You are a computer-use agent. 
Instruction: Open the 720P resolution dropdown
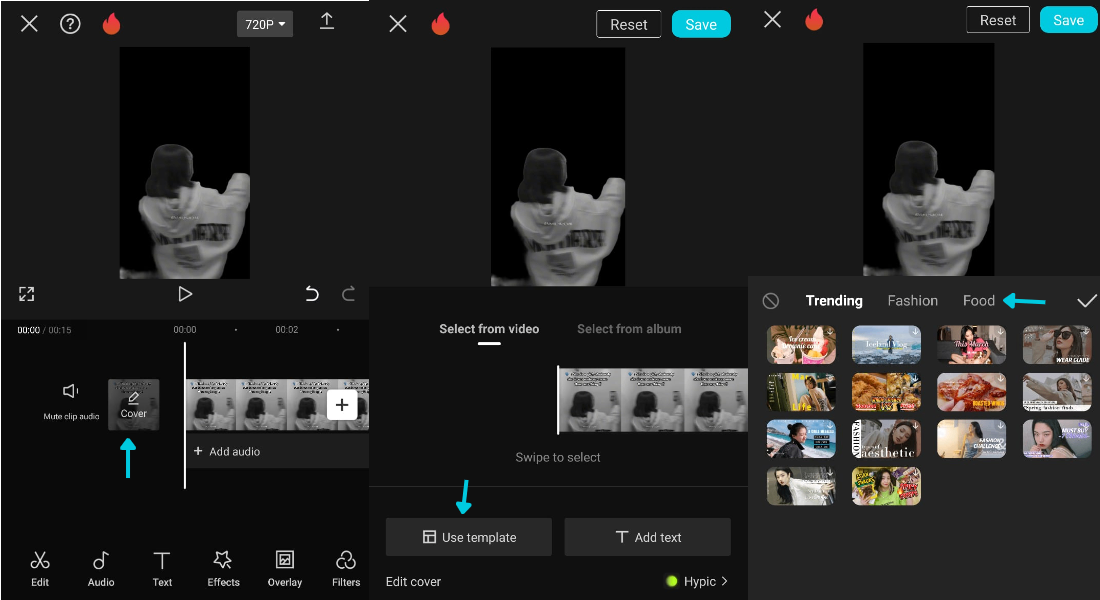tap(264, 25)
